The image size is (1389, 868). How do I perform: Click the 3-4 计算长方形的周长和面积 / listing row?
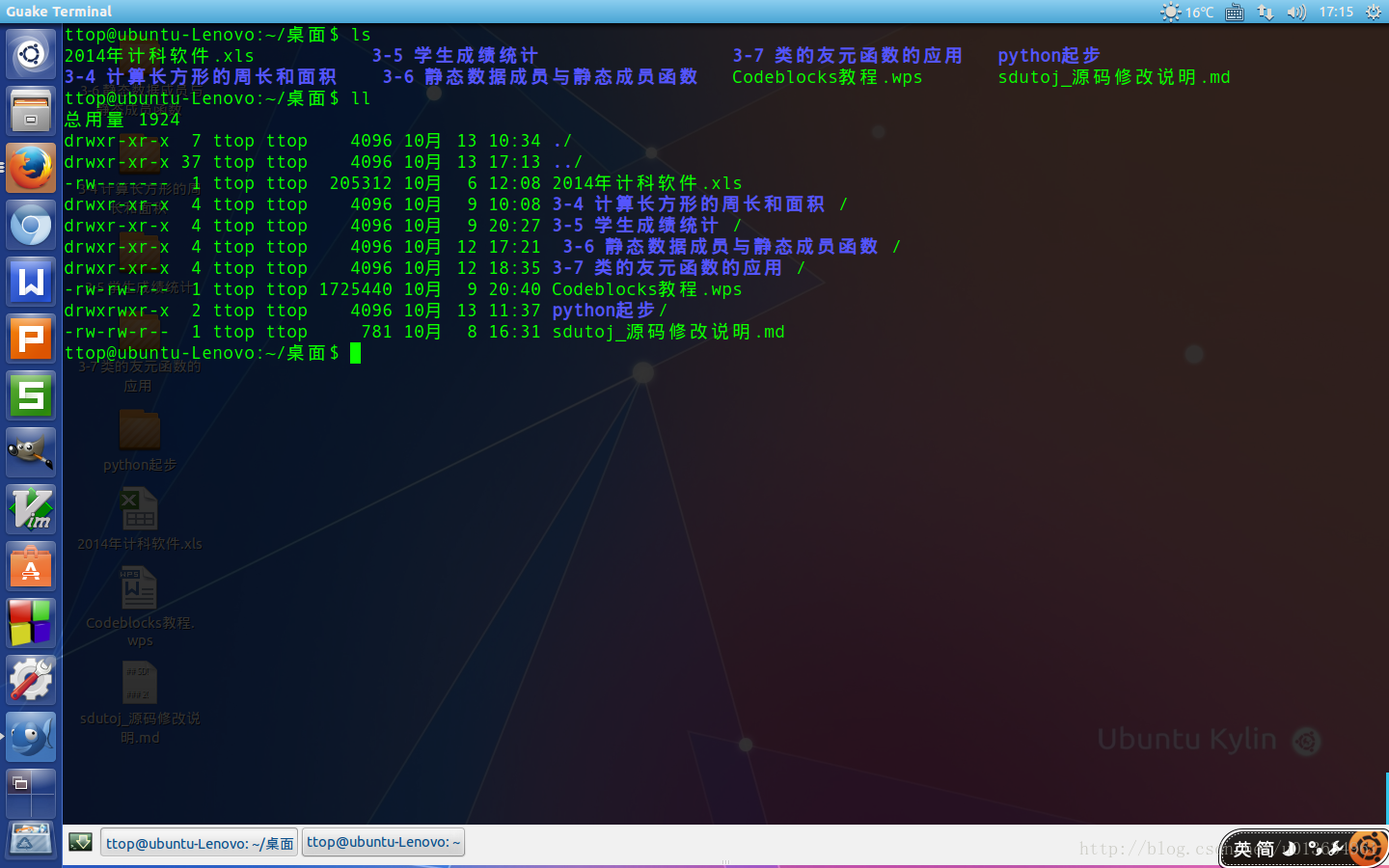tap(456, 204)
